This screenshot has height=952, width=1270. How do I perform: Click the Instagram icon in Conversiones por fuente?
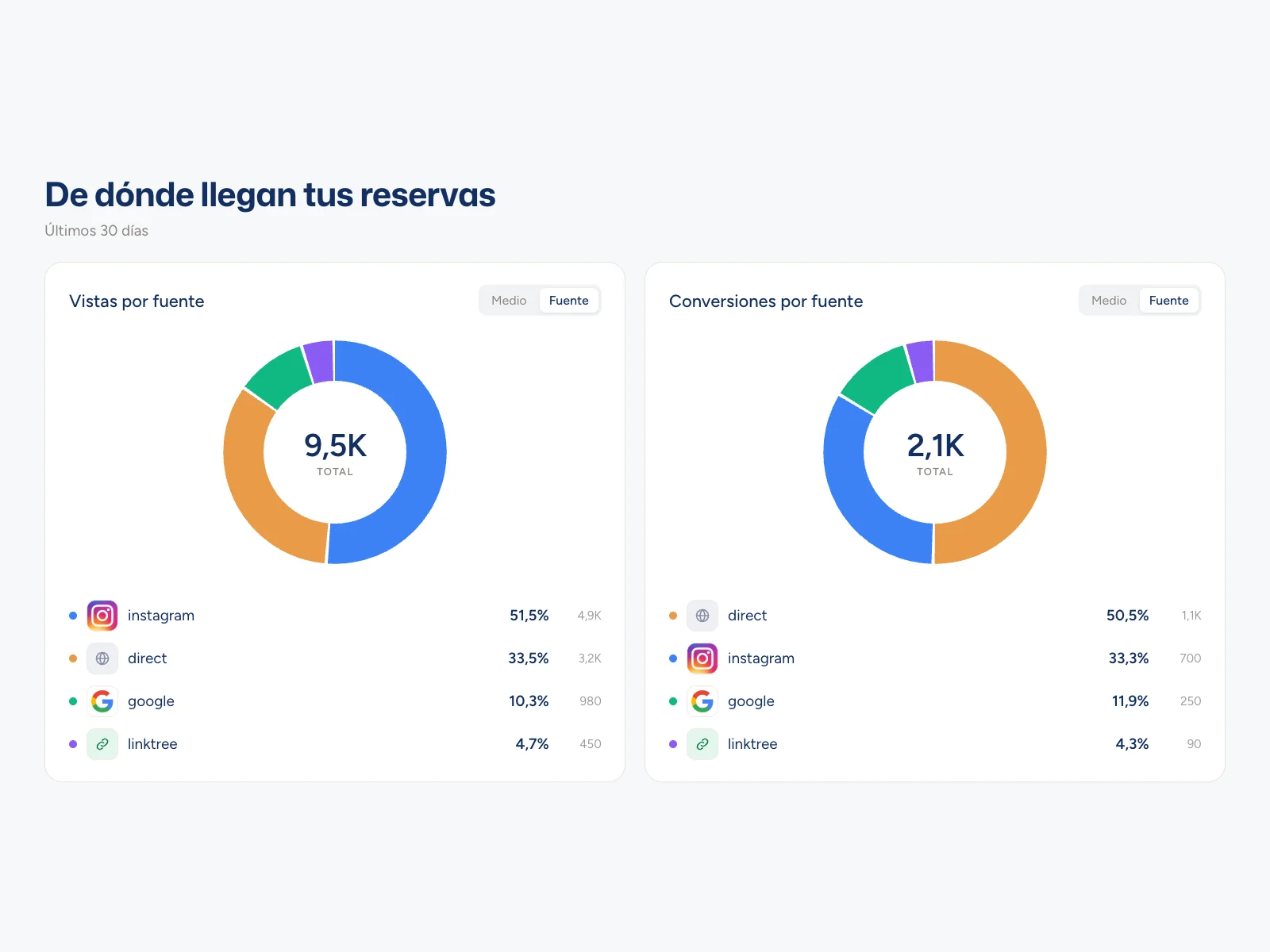tap(702, 658)
